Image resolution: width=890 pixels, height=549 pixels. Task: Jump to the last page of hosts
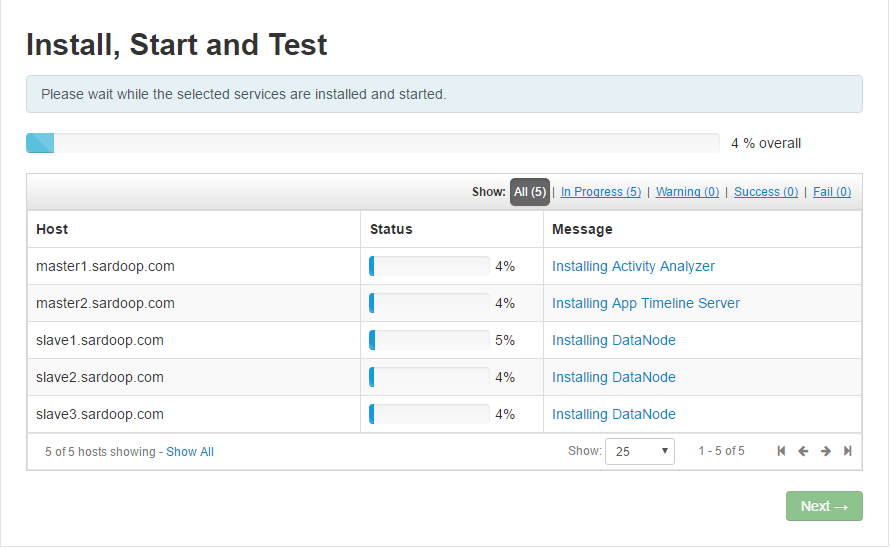pos(848,451)
